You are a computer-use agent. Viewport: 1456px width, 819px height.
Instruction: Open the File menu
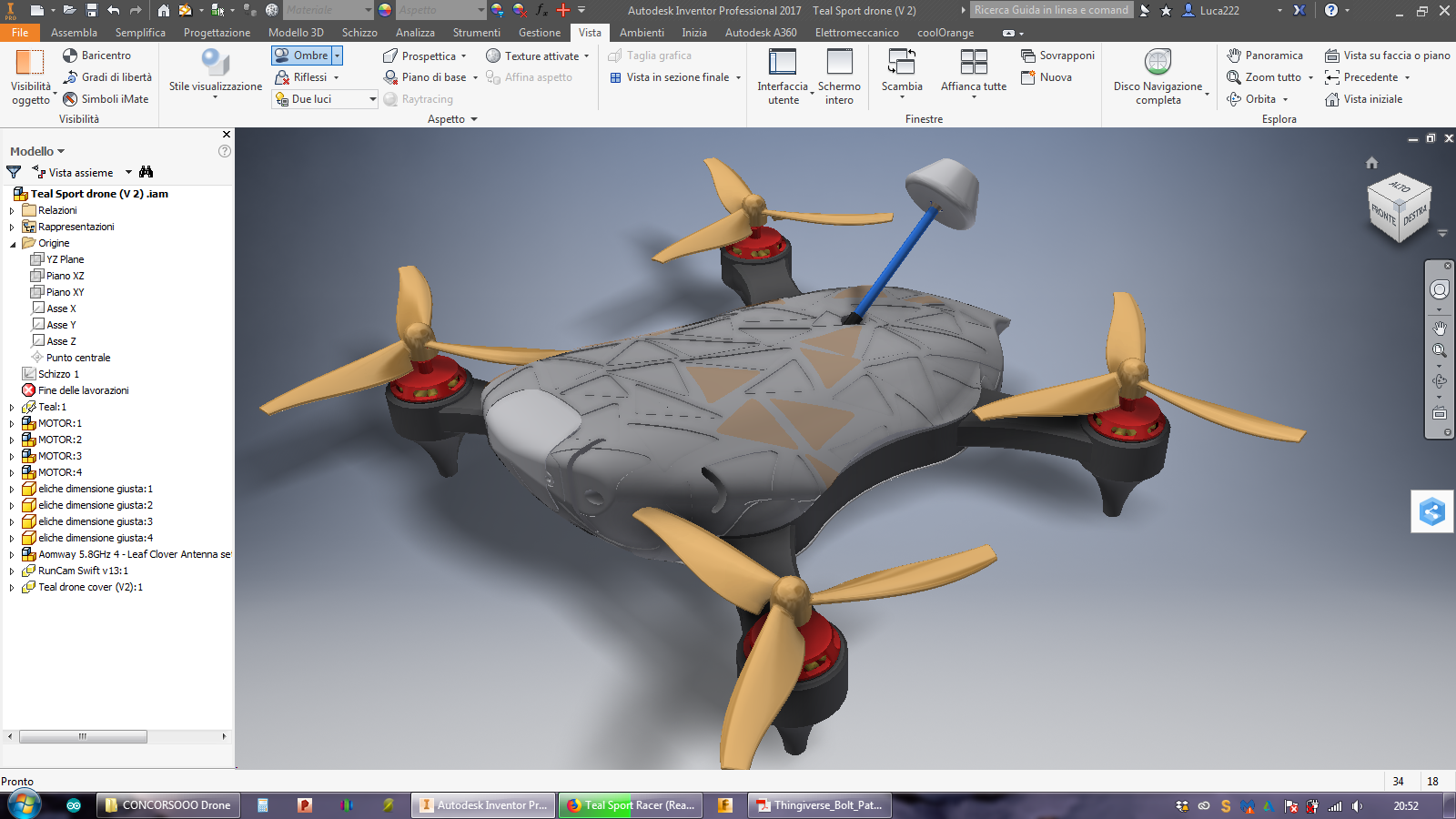click(x=20, y=32)
